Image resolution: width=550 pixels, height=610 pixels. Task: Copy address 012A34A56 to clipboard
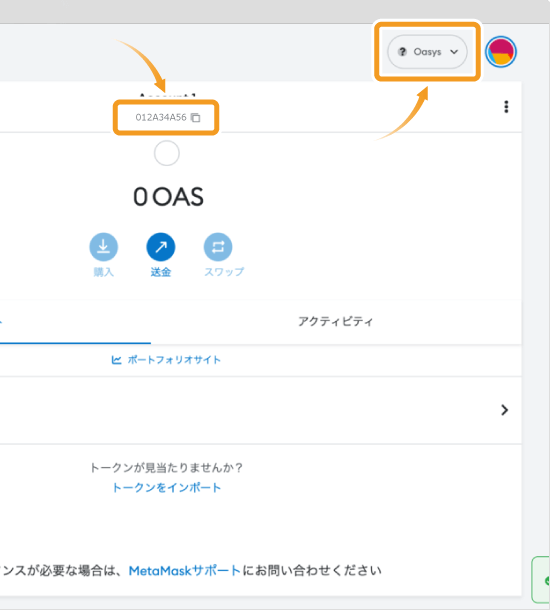[x=167, y=117]
